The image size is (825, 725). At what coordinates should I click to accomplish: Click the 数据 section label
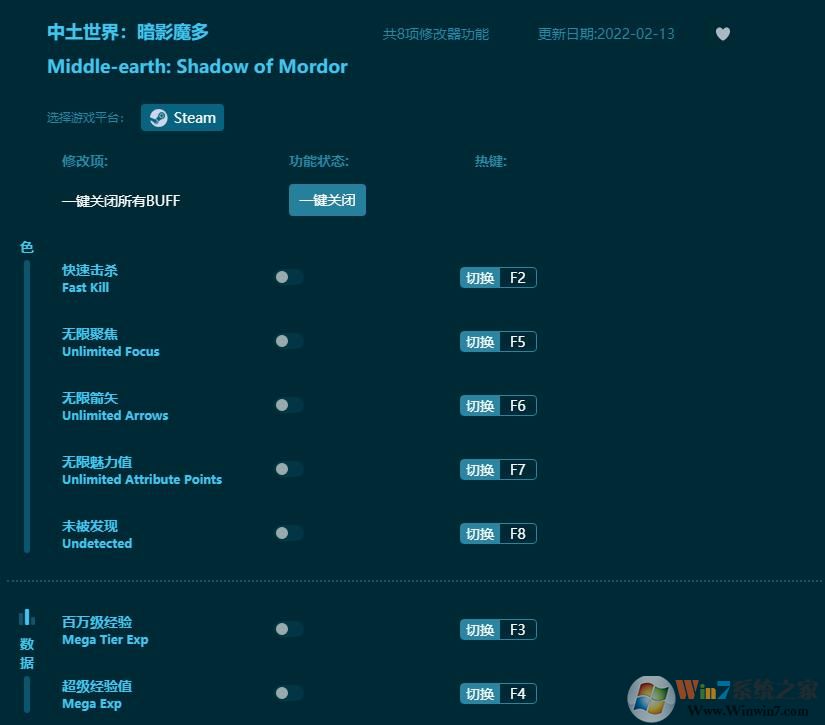point(27,653)
